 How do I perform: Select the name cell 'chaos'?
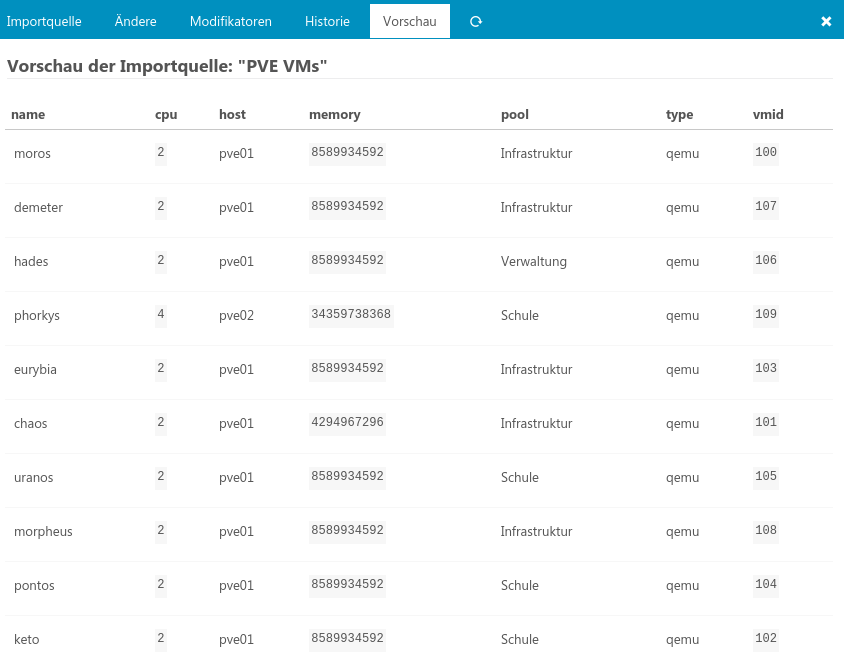pyautogui.click(x=31, y=423)
